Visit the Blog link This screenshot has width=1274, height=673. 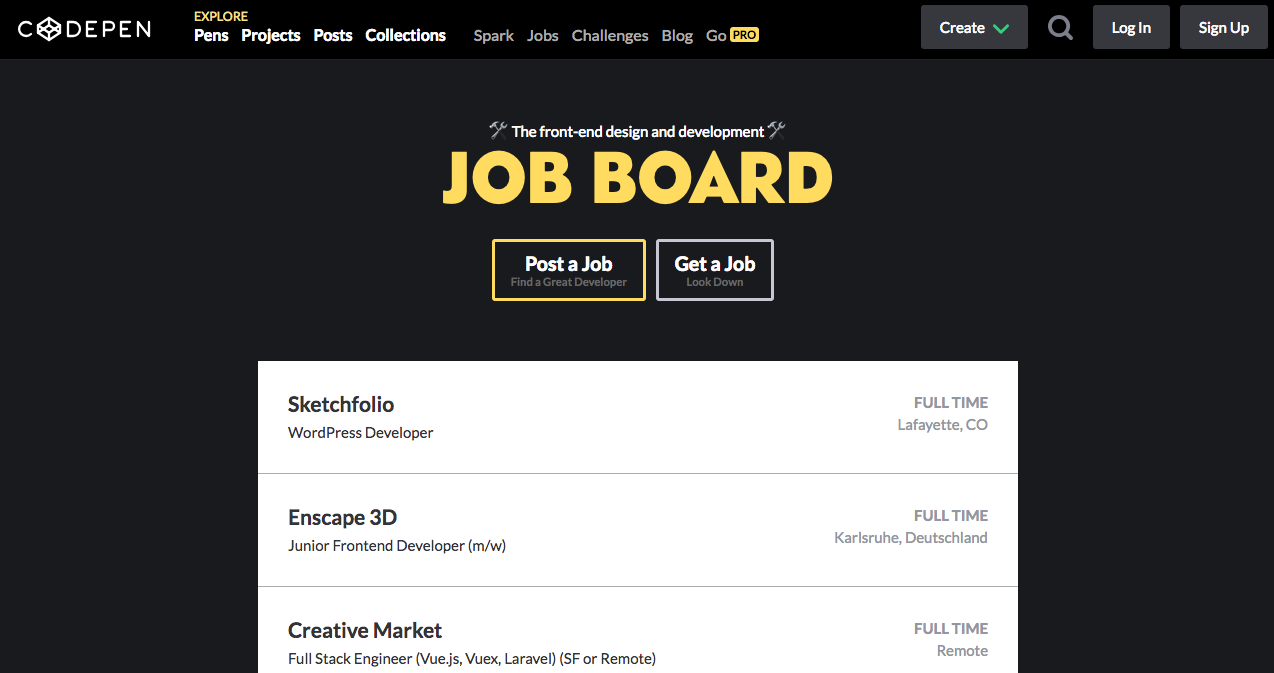[677, 35]
